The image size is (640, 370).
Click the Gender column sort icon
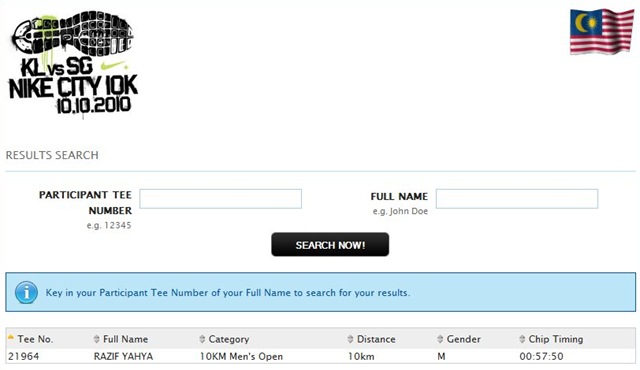(x=440, y=339)
